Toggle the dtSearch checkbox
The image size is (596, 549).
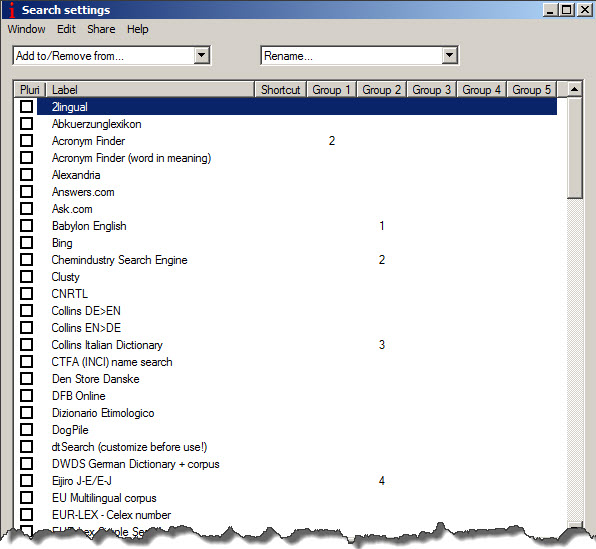(x=26, y=446)
